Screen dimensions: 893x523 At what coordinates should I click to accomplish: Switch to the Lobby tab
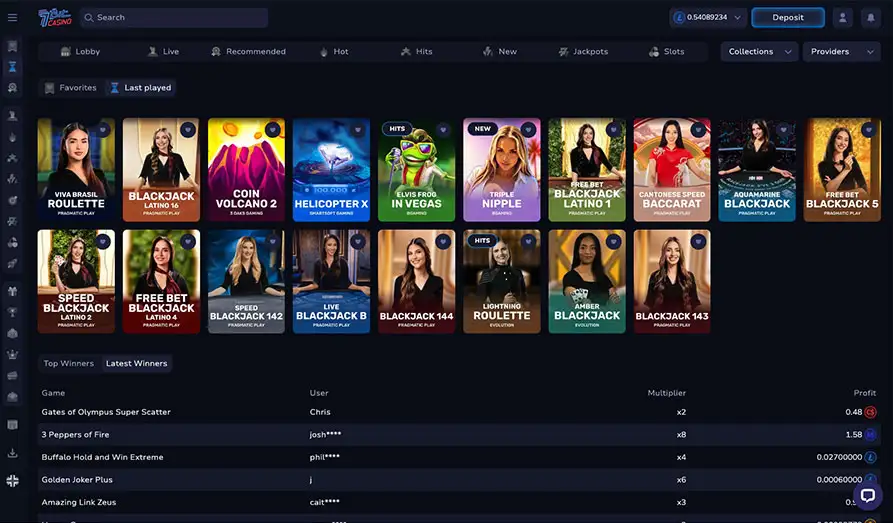(x=80, y=52)
